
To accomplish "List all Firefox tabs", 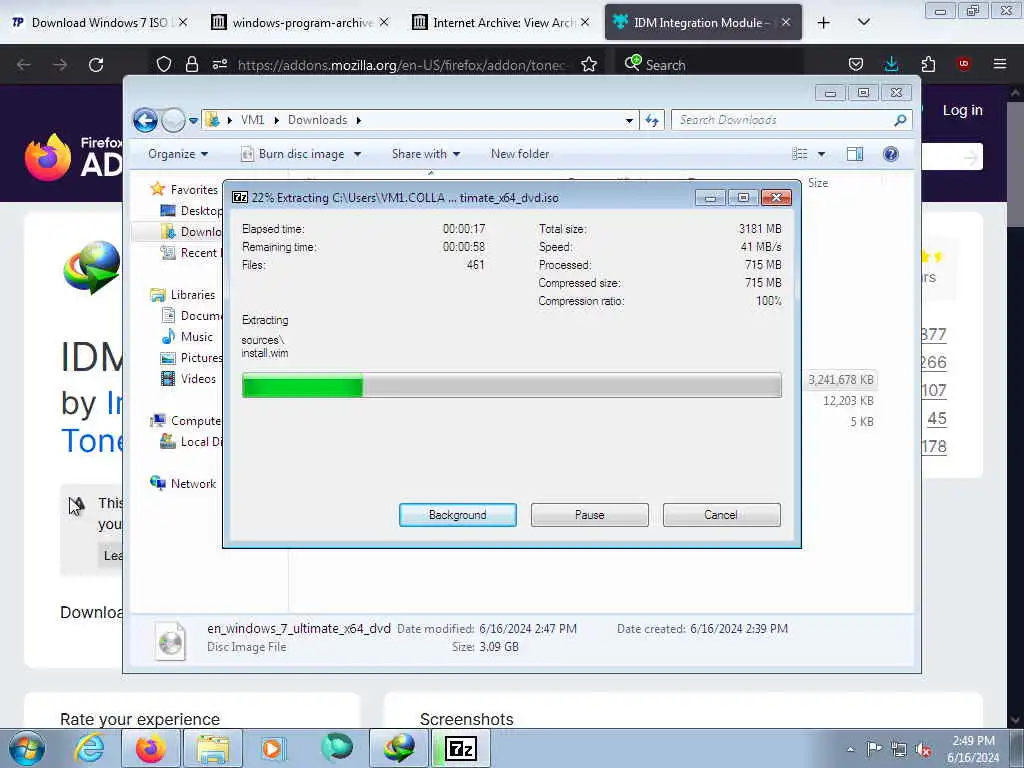I will (863, 22).
